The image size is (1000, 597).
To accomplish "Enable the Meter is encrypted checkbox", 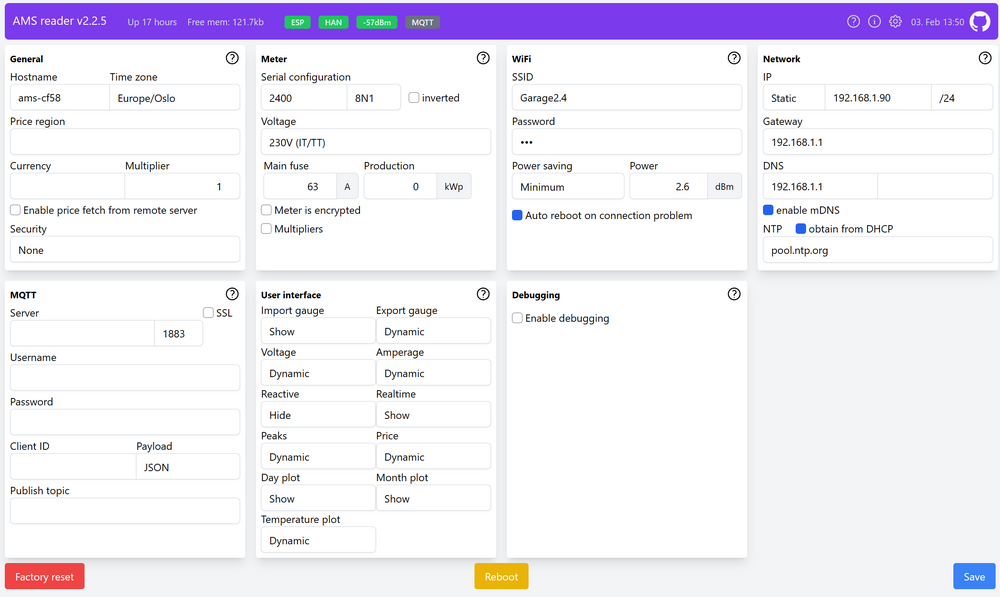I will tap(267, 211).
